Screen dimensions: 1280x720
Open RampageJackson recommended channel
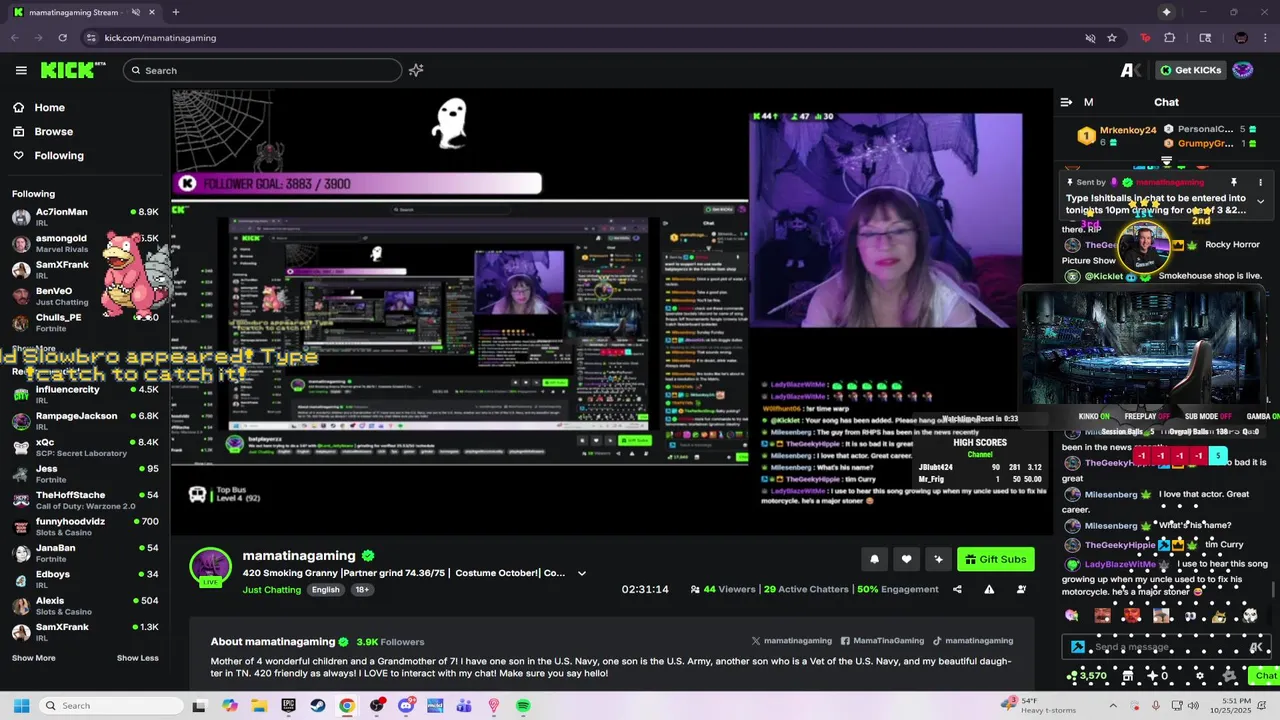pos(85,421)
